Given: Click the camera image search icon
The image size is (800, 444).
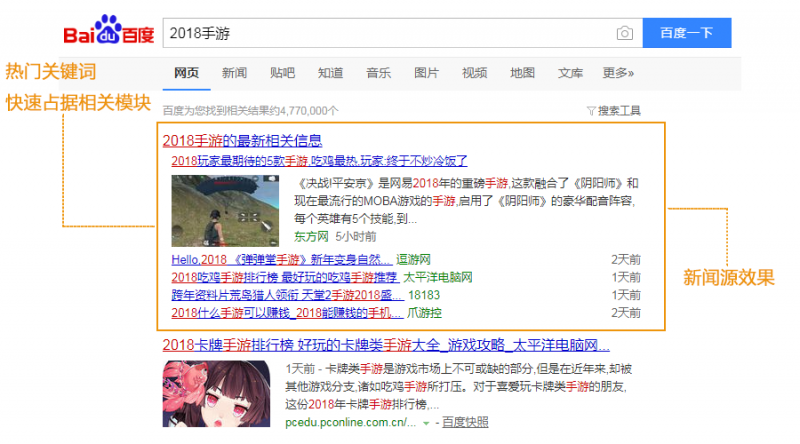Looking at the screenshot, I should coord(625,33).
